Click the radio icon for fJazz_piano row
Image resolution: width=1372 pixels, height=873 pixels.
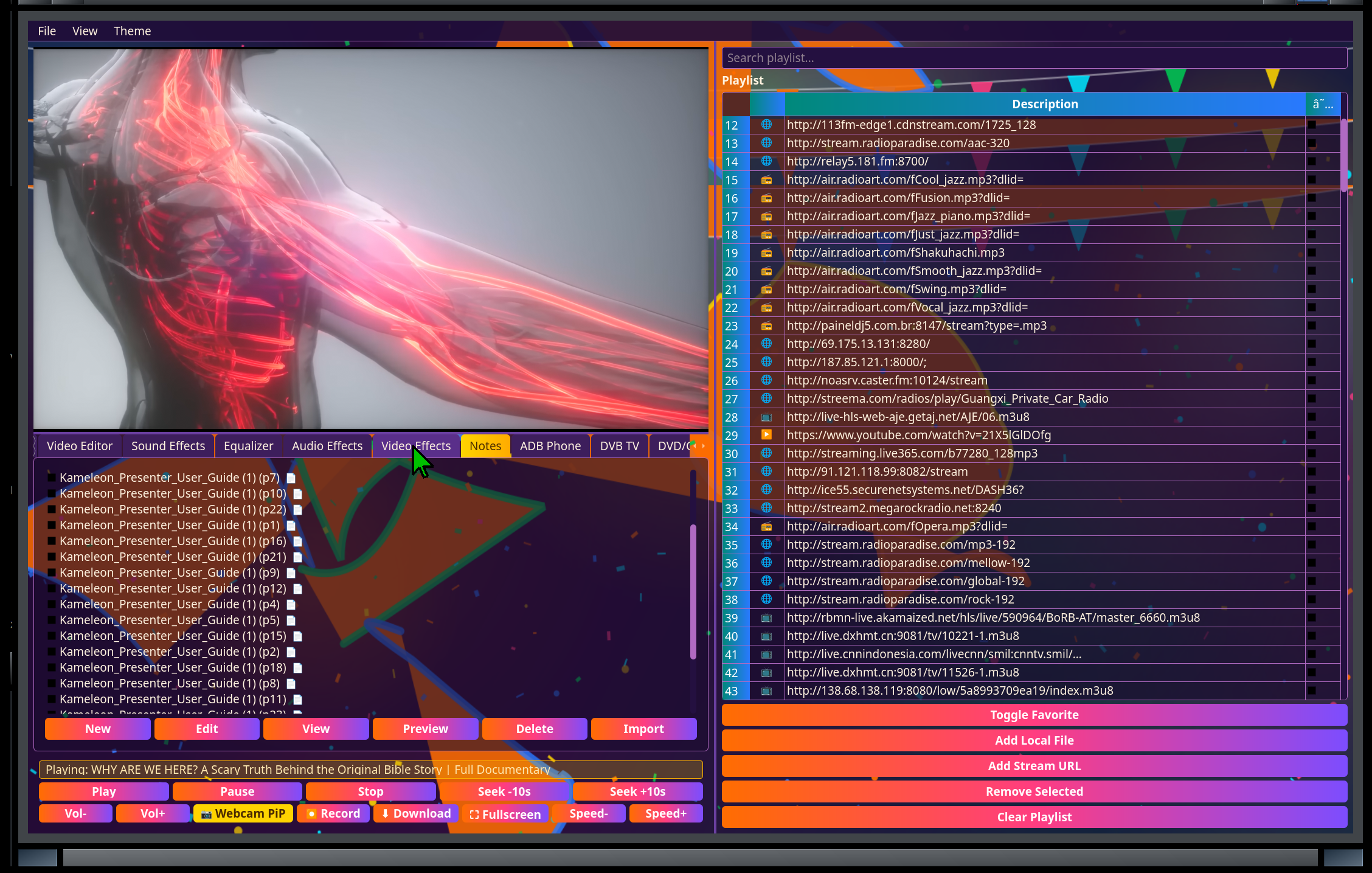766,216
